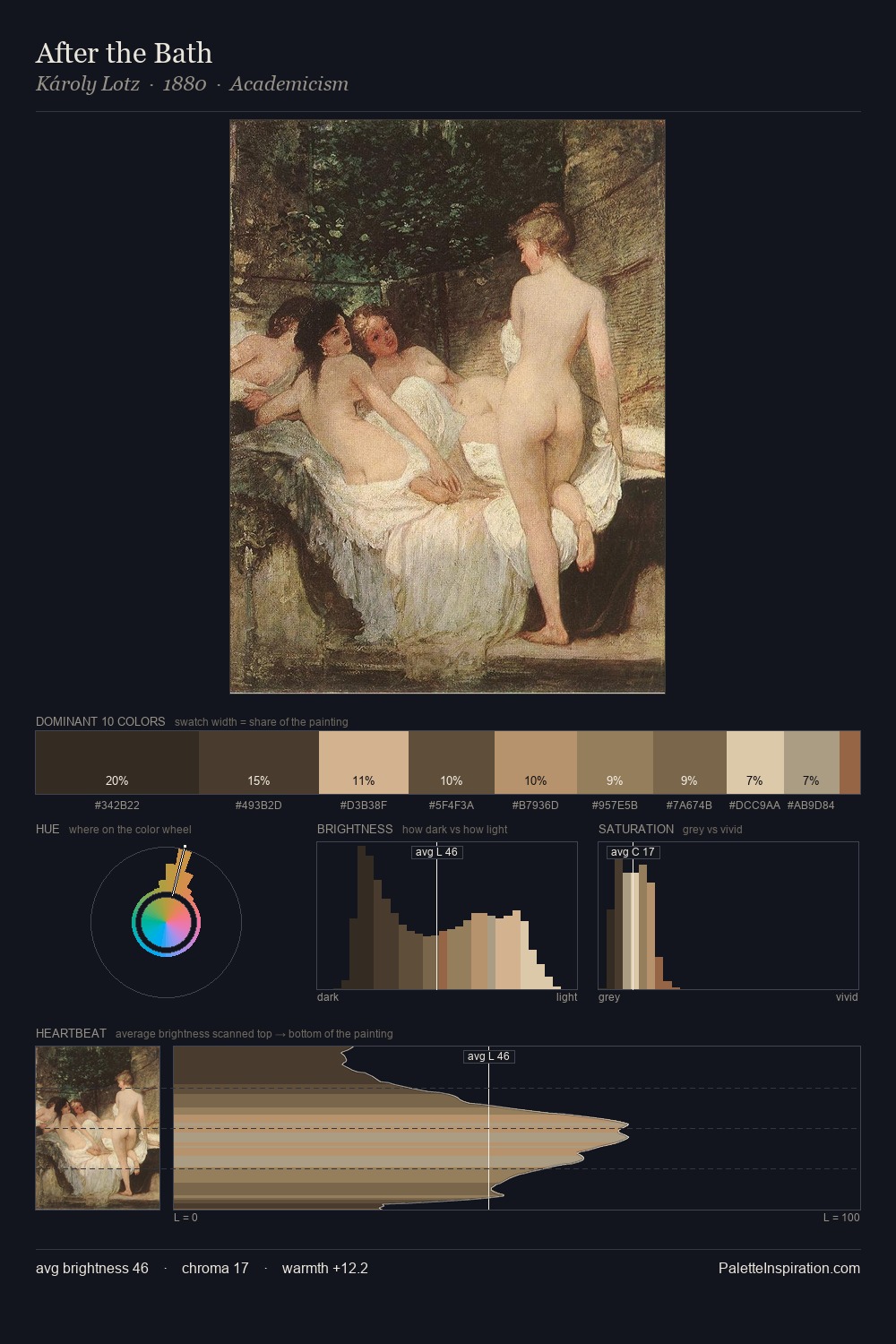
Task: Click the heartbeat brightness profile chart
Action: pyautogui.click(x=517, y=1128)
